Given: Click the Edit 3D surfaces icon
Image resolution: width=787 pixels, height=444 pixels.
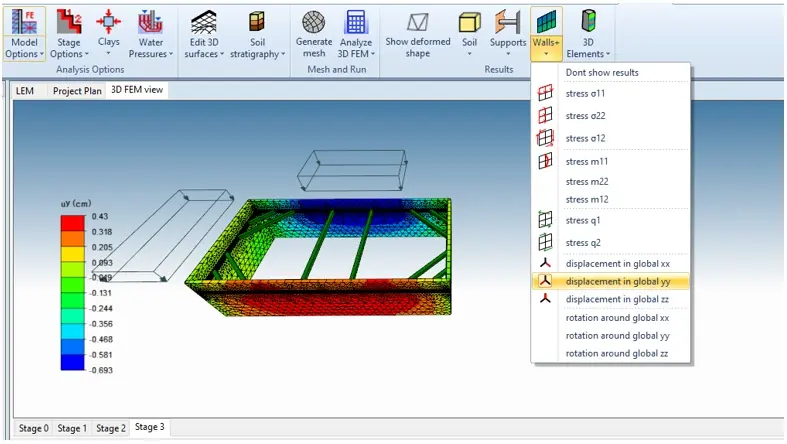Looking at the screenshot, I should pyautogui.click(x=204, y=23).
